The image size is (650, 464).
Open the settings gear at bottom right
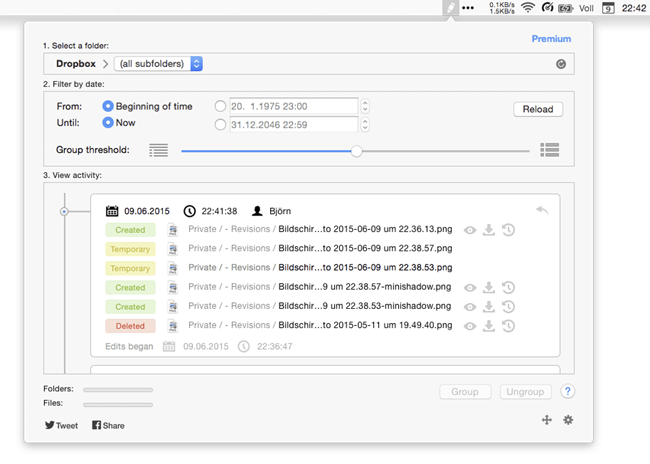[x=568, y=420]
